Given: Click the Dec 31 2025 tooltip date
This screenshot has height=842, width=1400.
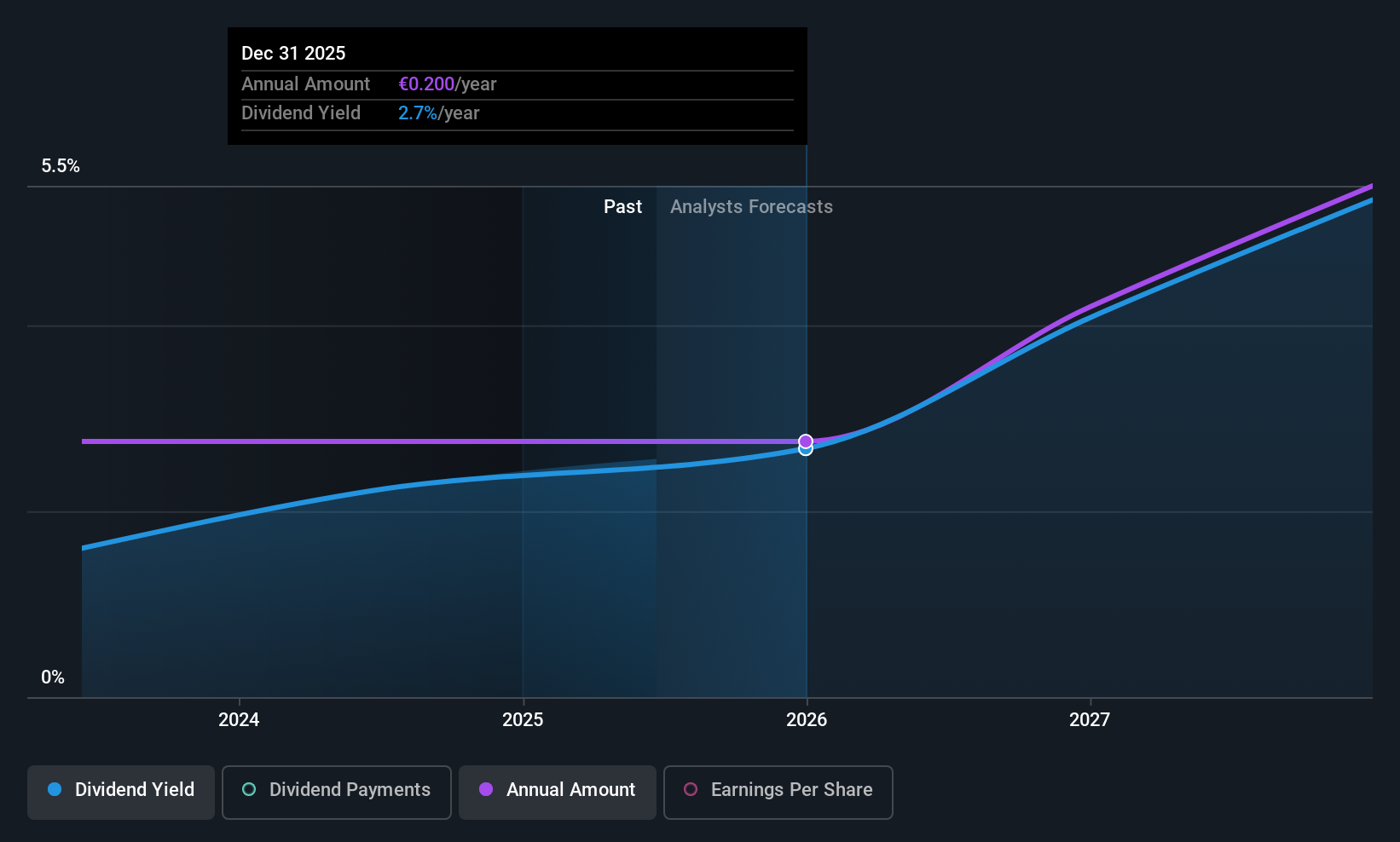Looking at the screenshot, I should tap(293, 54).
